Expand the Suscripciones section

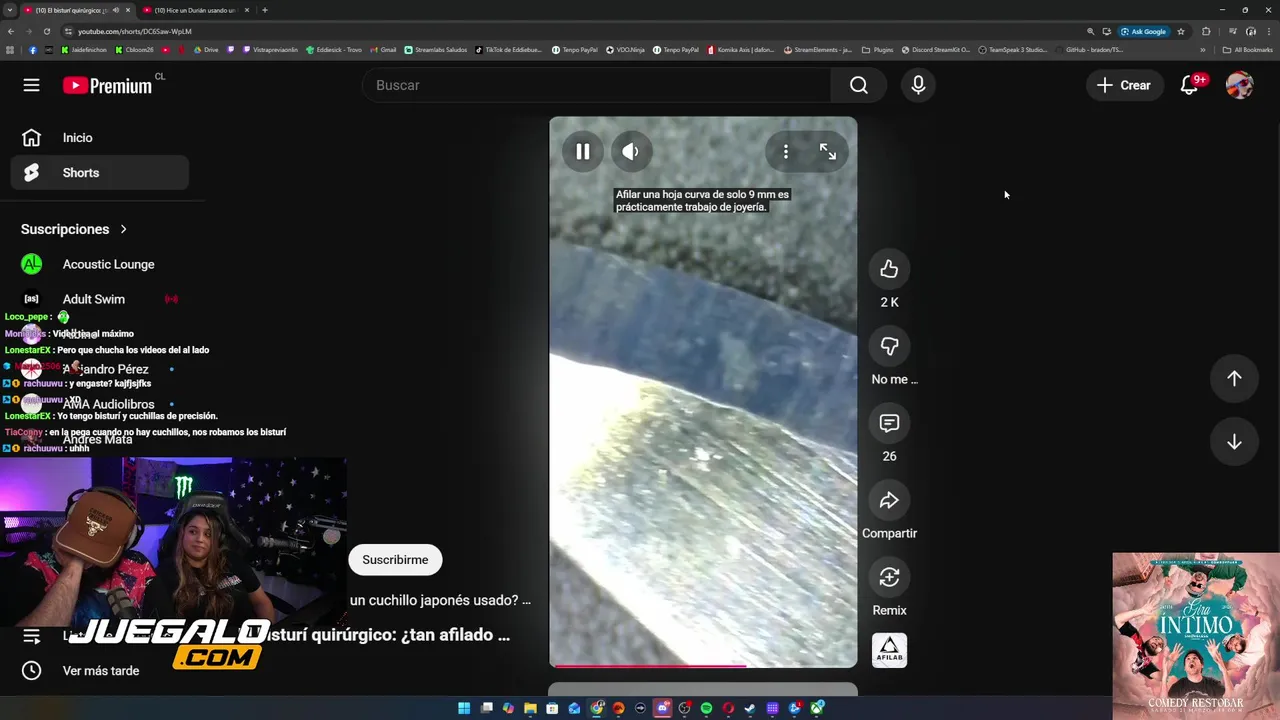(x=74, y=229)
